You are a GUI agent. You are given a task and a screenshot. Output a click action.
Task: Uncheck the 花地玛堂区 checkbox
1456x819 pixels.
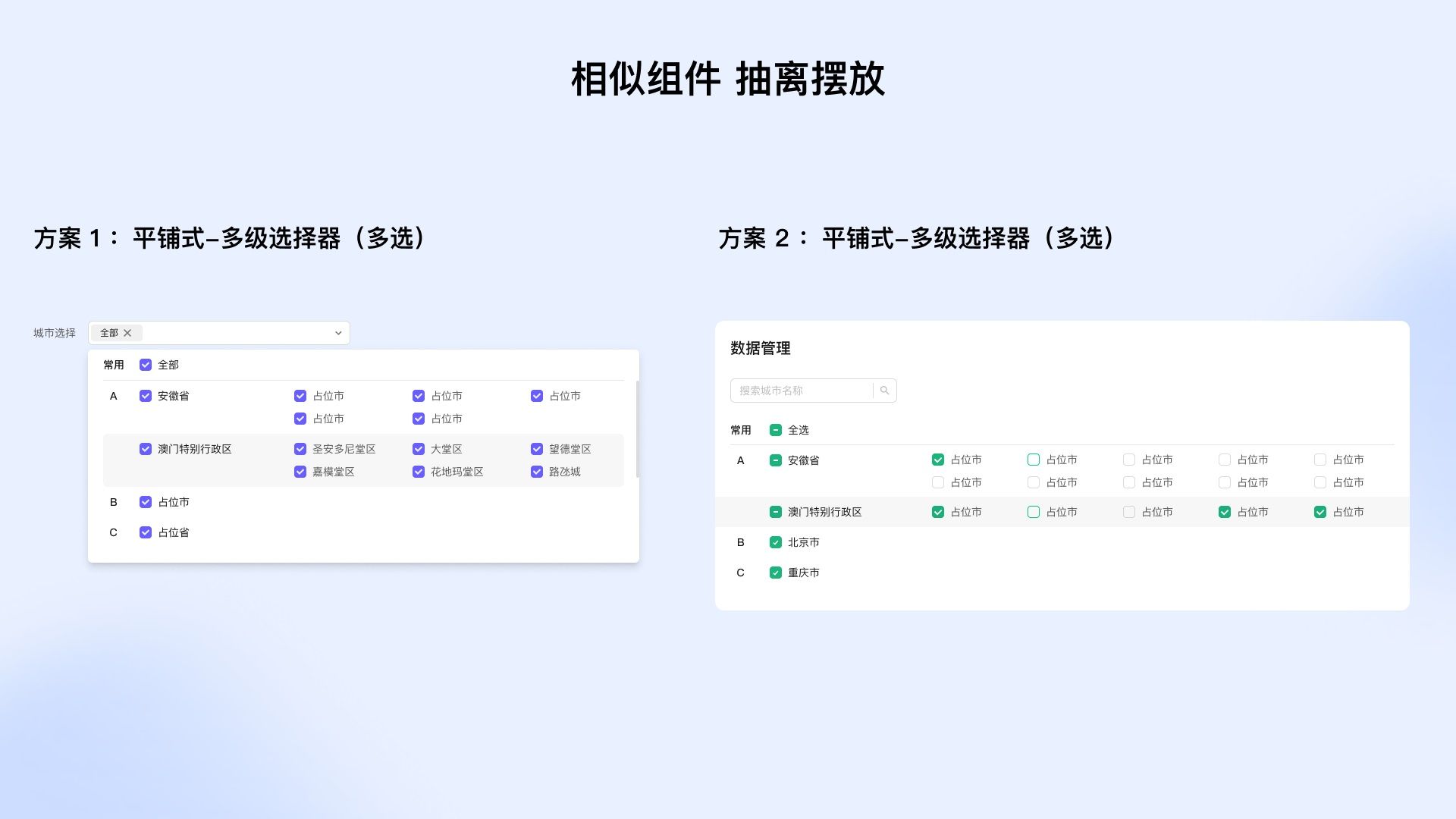point(419,472)
